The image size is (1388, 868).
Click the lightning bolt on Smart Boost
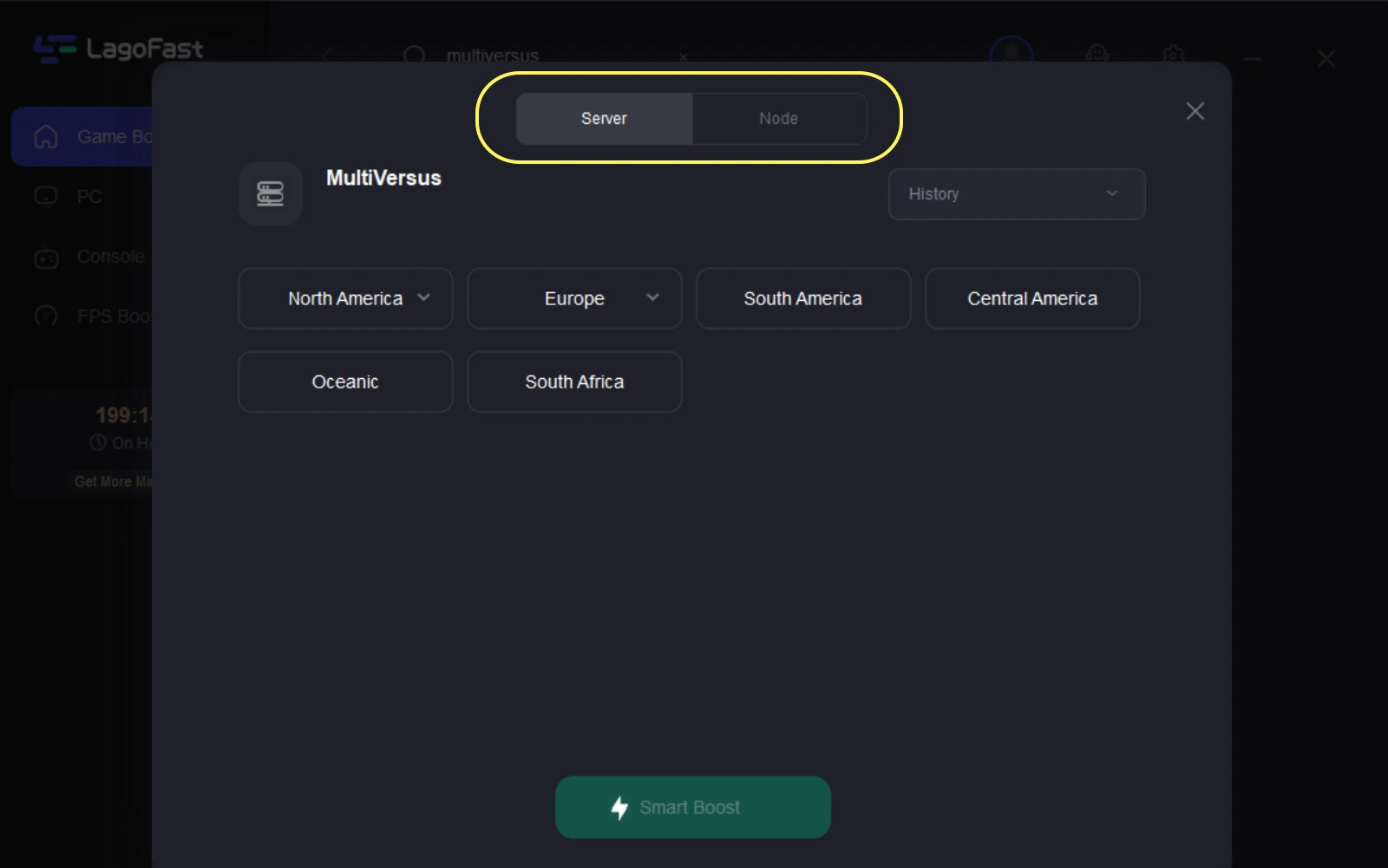click(619, 807)
